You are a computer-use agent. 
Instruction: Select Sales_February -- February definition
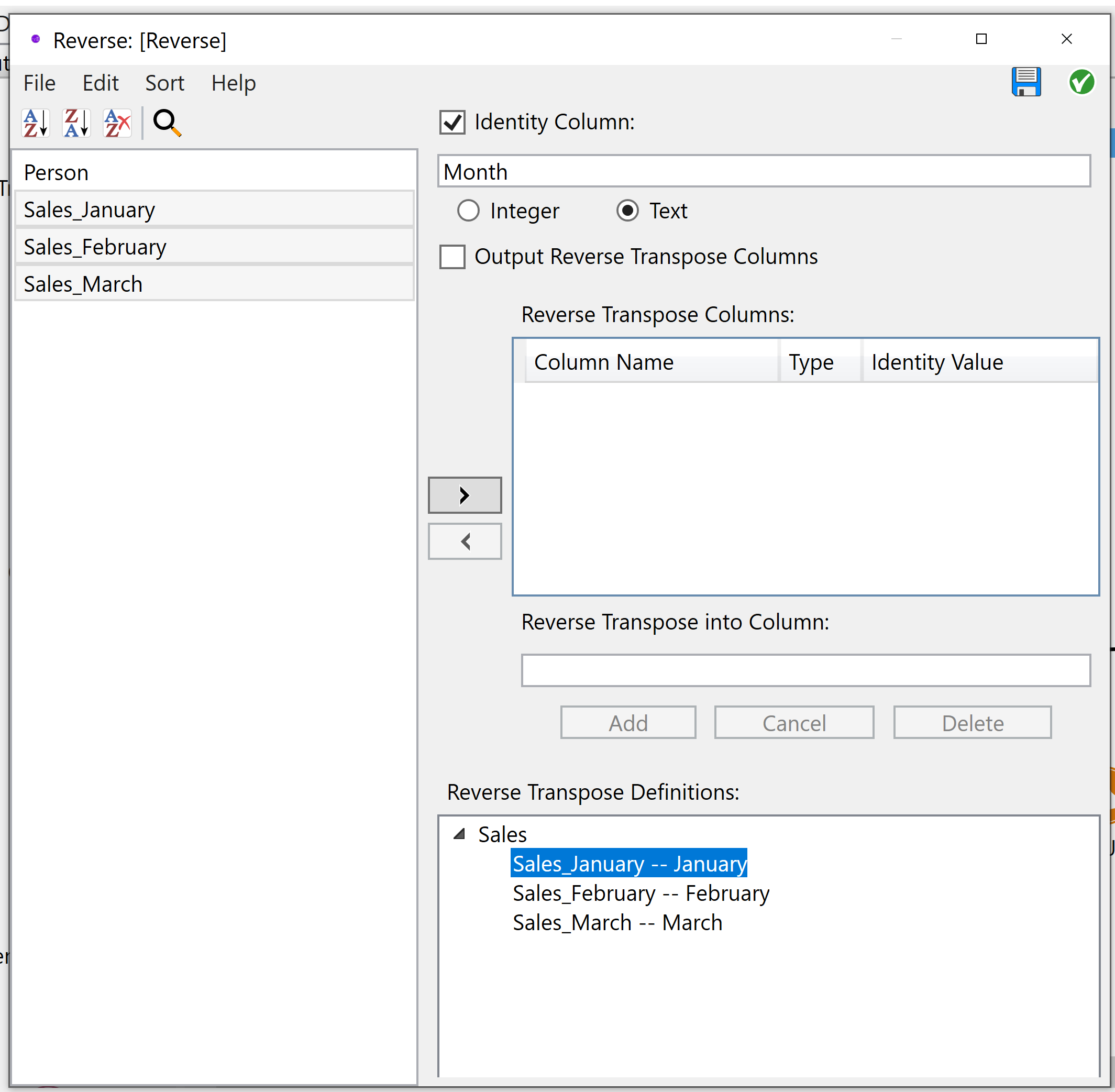641,893
